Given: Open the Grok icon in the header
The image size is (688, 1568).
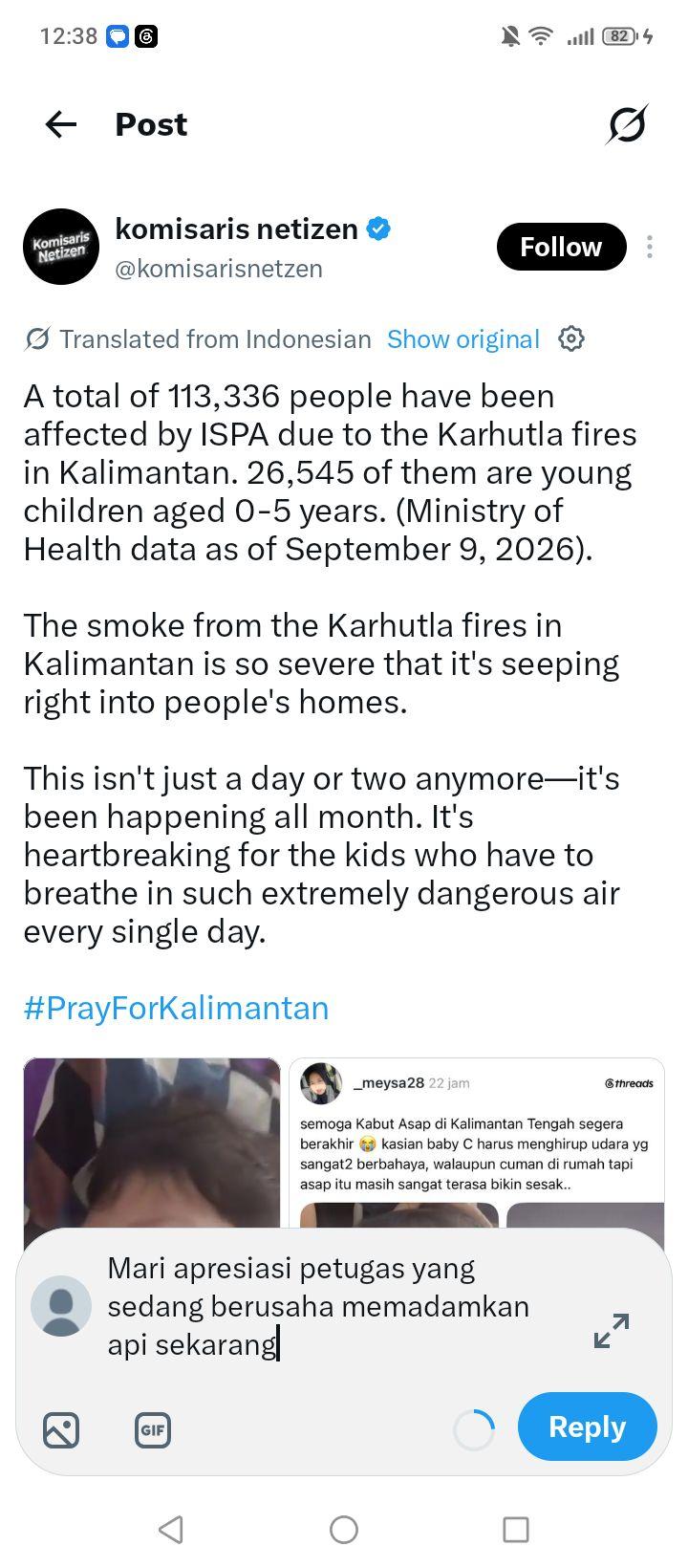Looking at the screenshot, I should (x=627, y=124).
